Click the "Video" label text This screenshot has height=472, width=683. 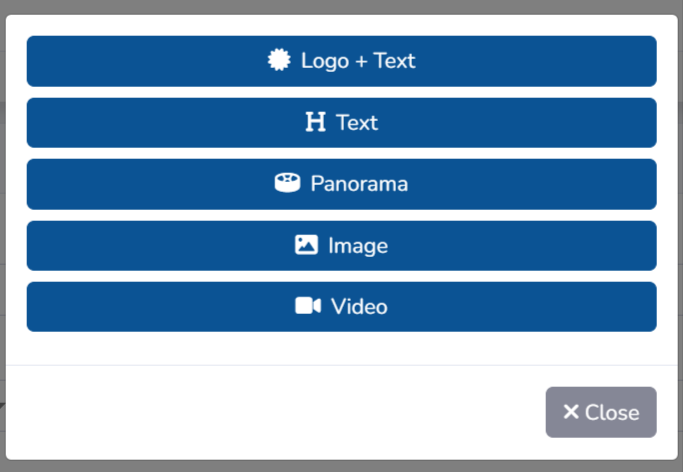[x=359, y=306]
